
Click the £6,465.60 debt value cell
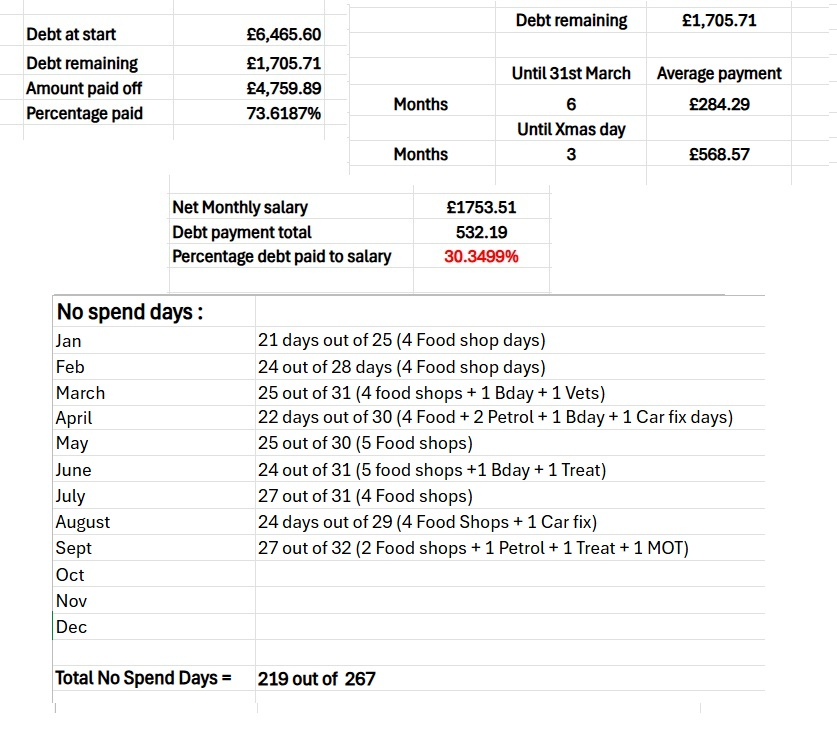pyautogui.click(x=283, y=35)
